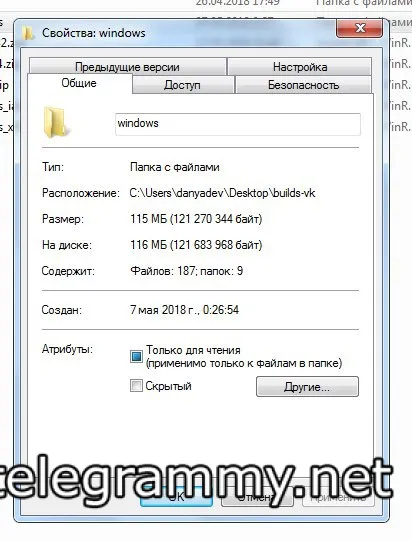412x541 pixels.
Task: Click the large folder icon beside name field
Action: point(56,122)
